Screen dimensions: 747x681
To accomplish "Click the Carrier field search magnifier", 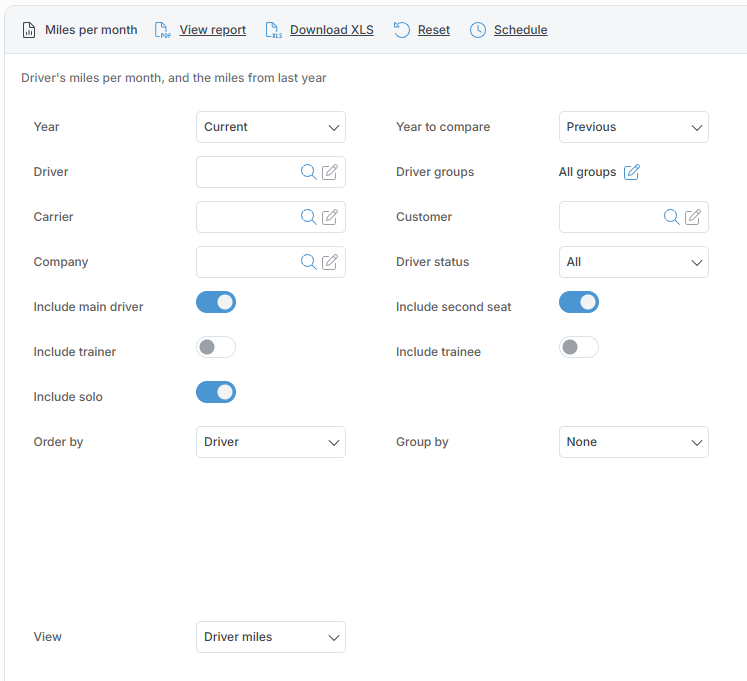I will click(x=309, y=217).
